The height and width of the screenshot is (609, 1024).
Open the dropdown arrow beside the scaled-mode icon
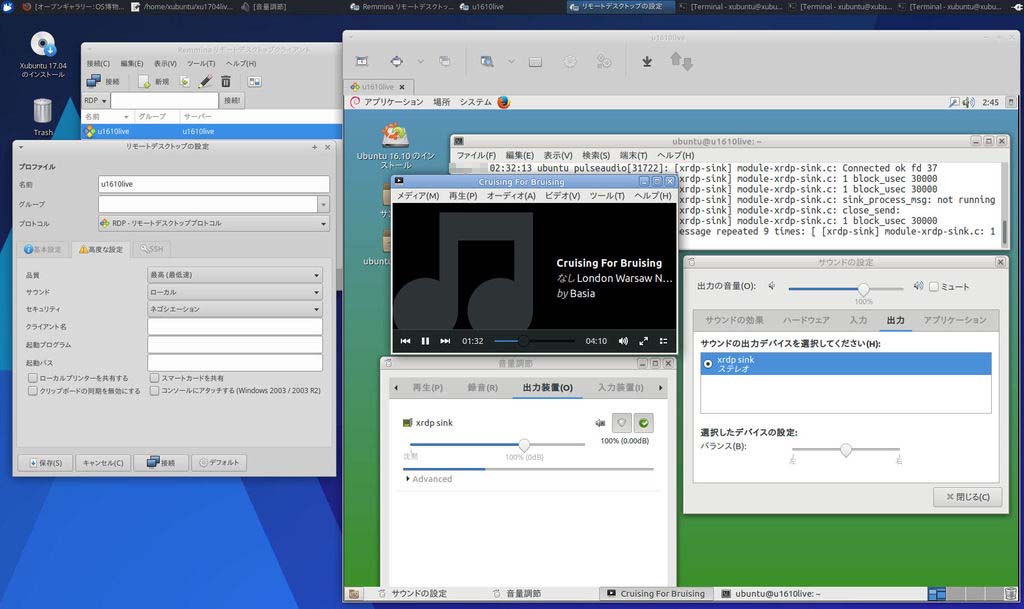pyautogui.click(x=511, y=61)
